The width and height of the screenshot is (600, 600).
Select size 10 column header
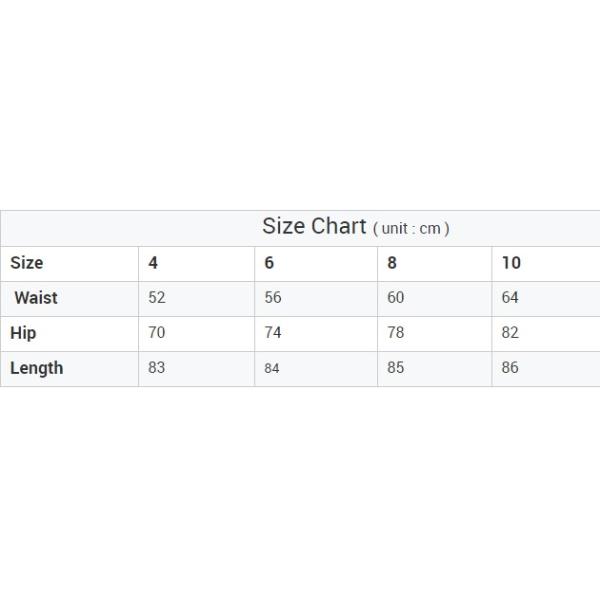point(511,263)
